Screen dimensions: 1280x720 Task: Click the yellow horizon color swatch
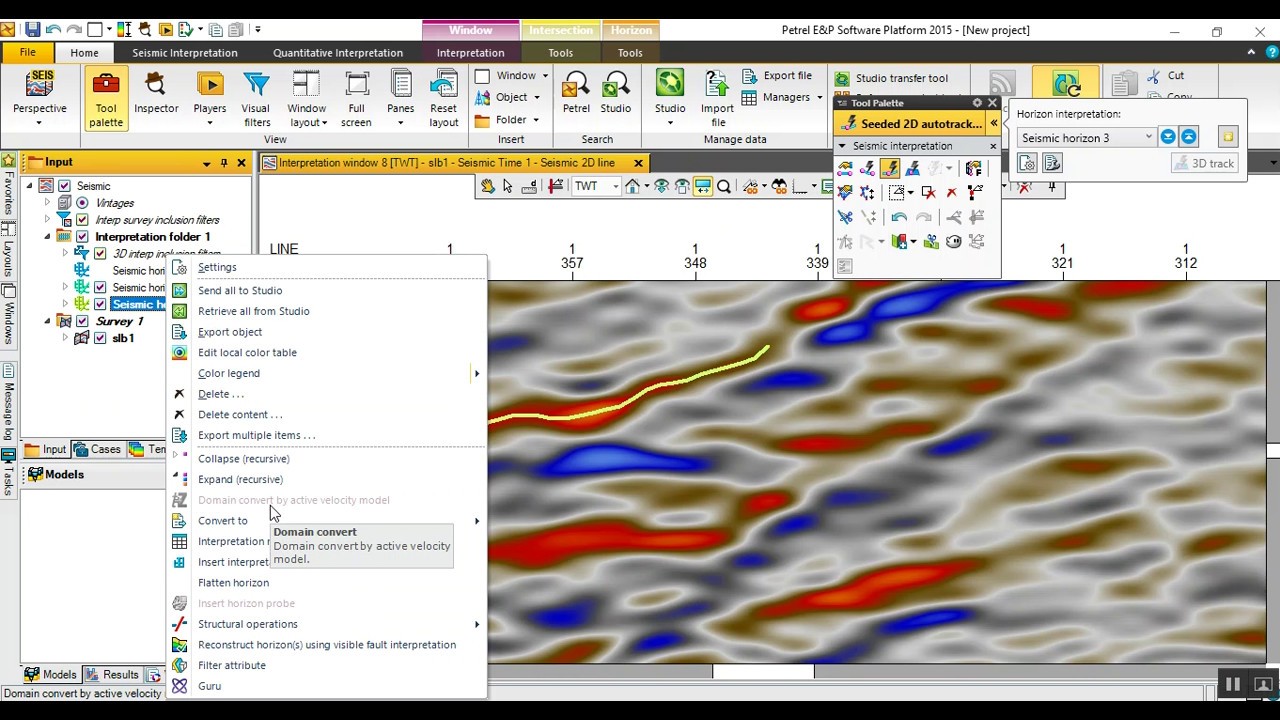[1228, 137]
